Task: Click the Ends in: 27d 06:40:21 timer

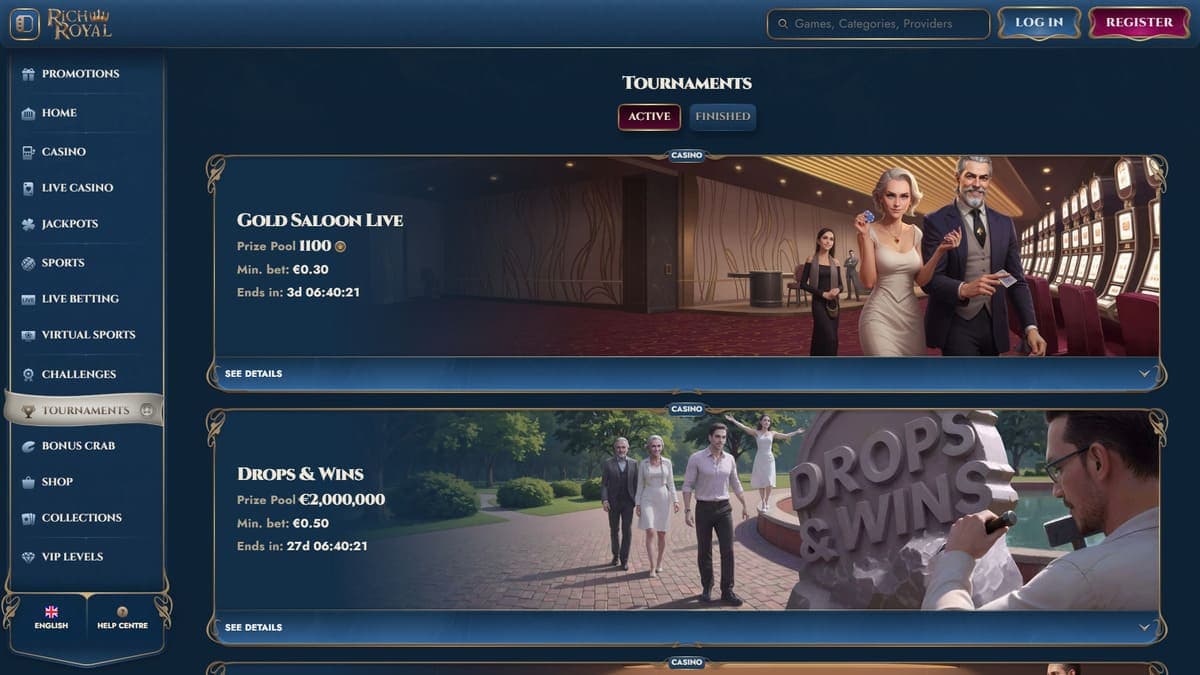Action: (302, 547)
